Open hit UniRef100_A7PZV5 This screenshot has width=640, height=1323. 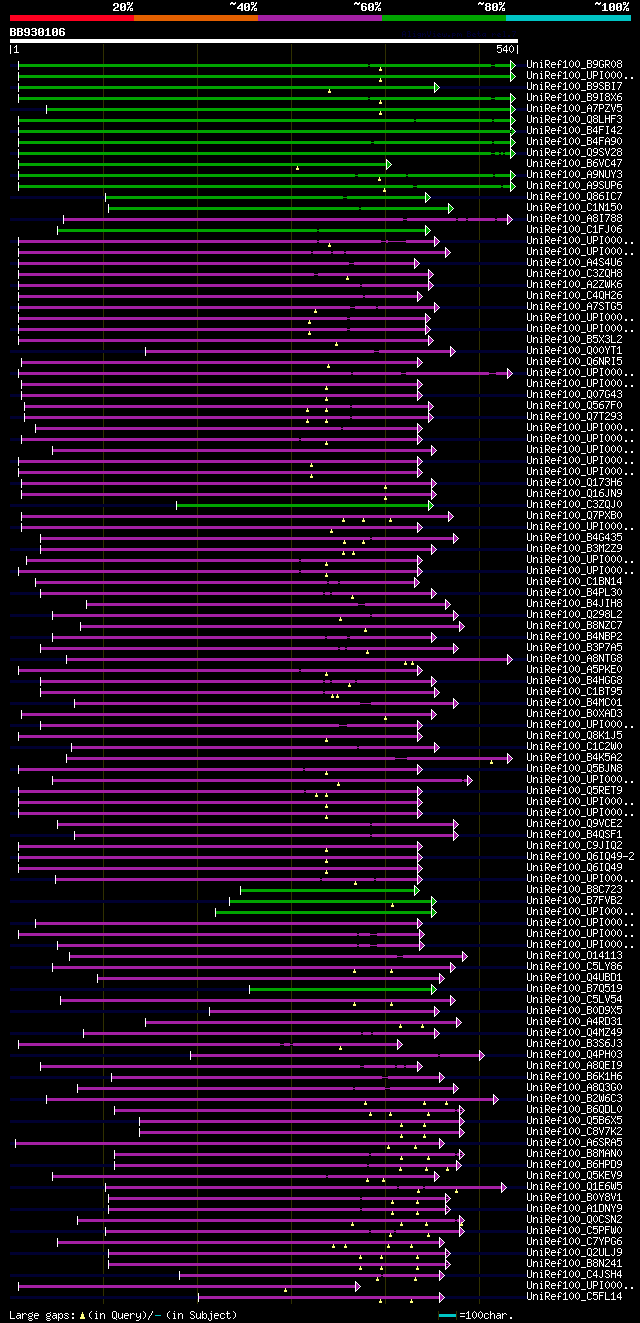click(574, 108)
